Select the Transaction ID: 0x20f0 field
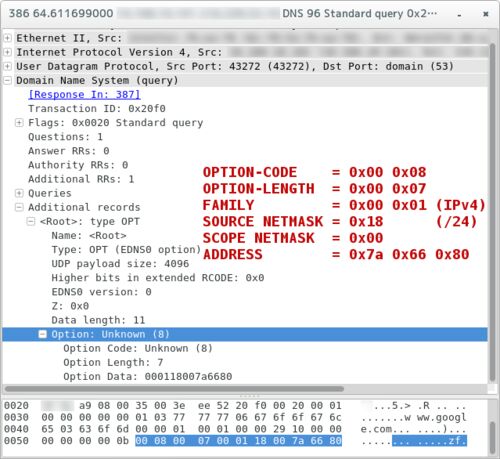This screenshot has height=459, width=500. (97, 109)
